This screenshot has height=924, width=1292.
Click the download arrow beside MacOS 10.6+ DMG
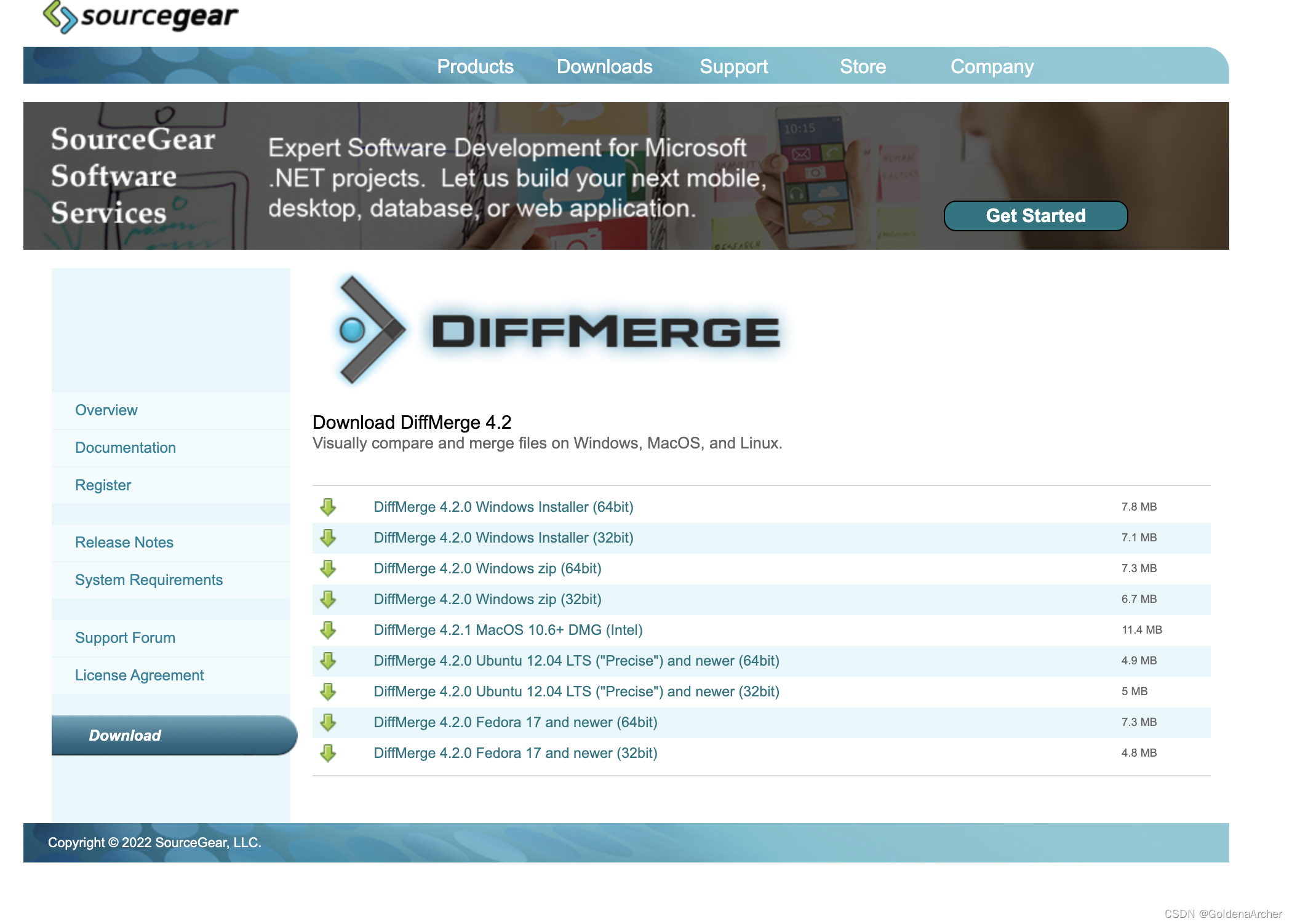point(328,629)
